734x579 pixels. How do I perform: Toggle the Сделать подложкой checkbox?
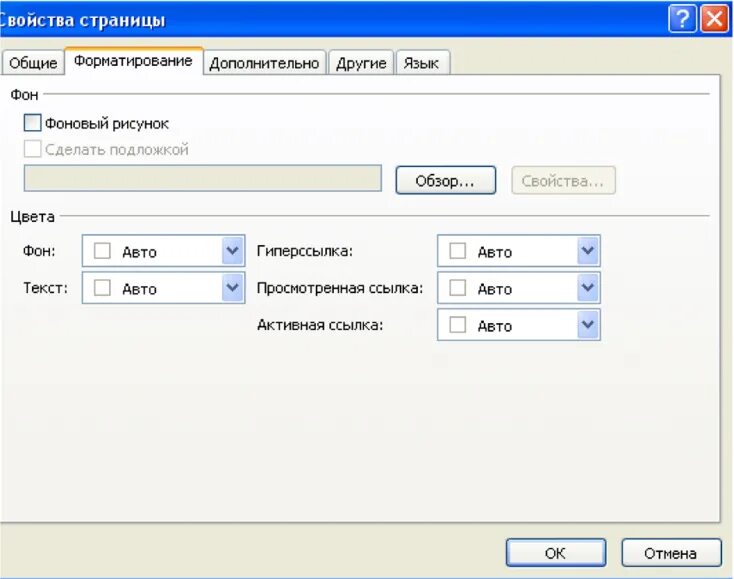tap(32, 149)
